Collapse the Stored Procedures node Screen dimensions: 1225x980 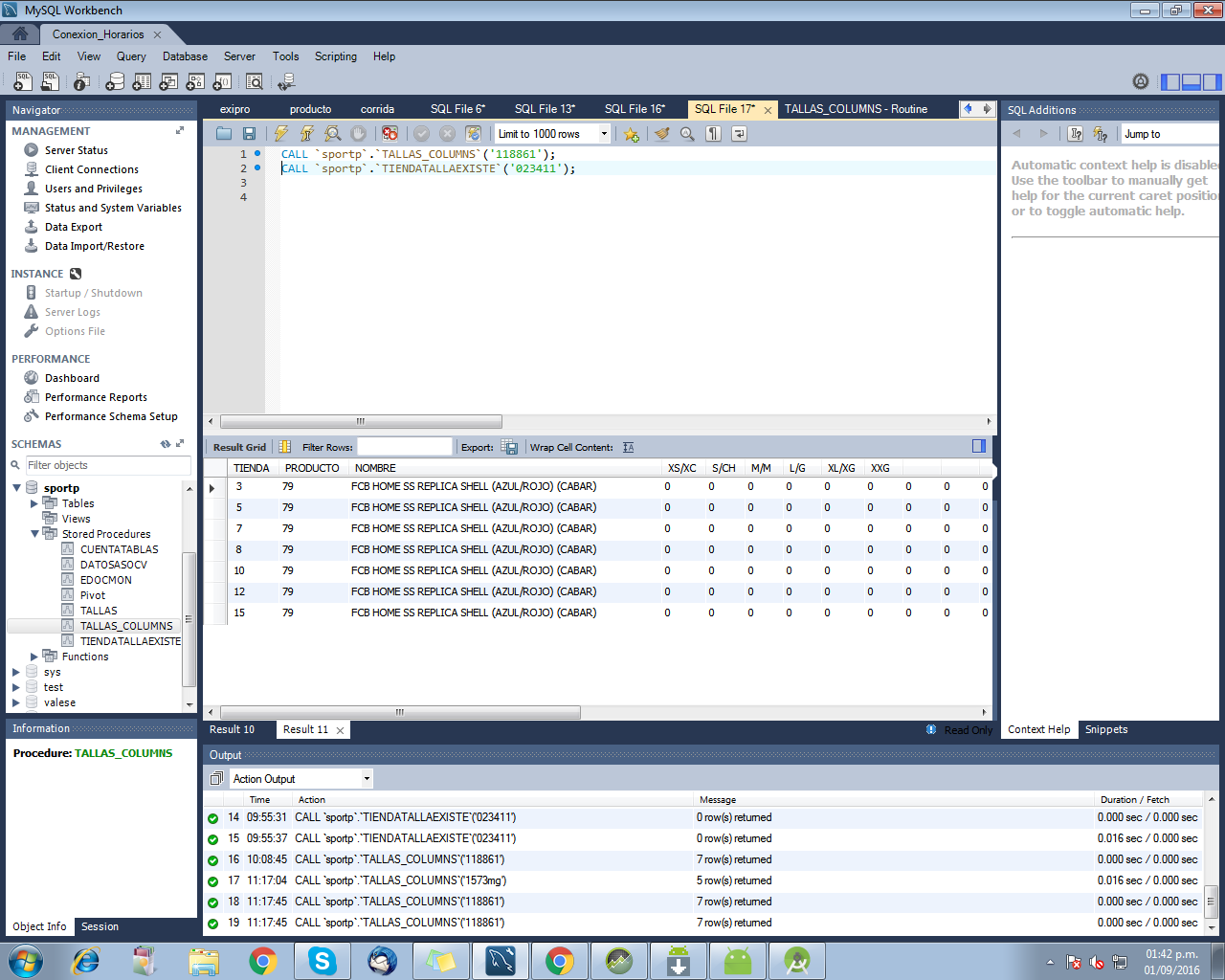(34, 534)
